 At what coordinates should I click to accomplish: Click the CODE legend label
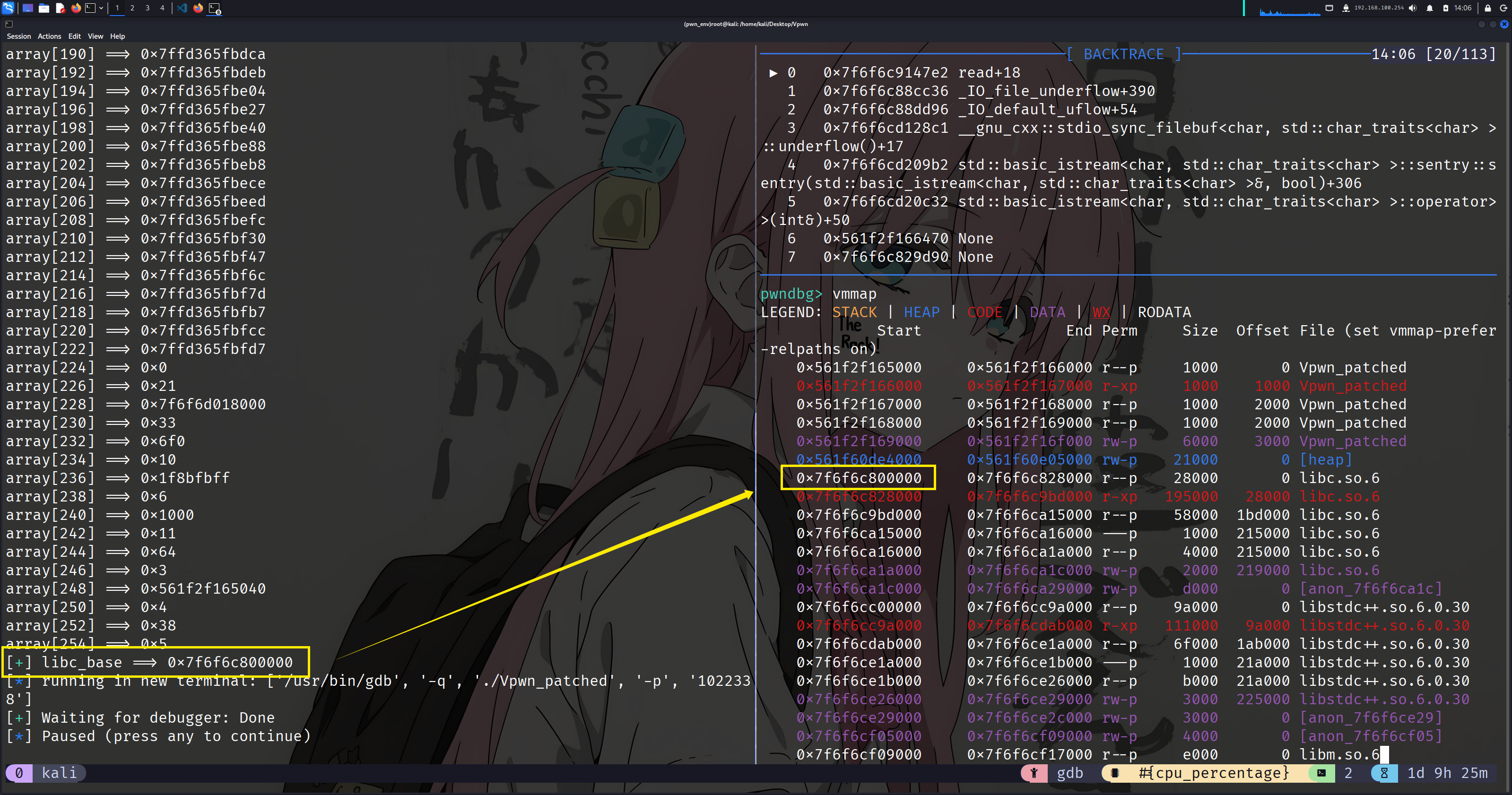(984, 312)
